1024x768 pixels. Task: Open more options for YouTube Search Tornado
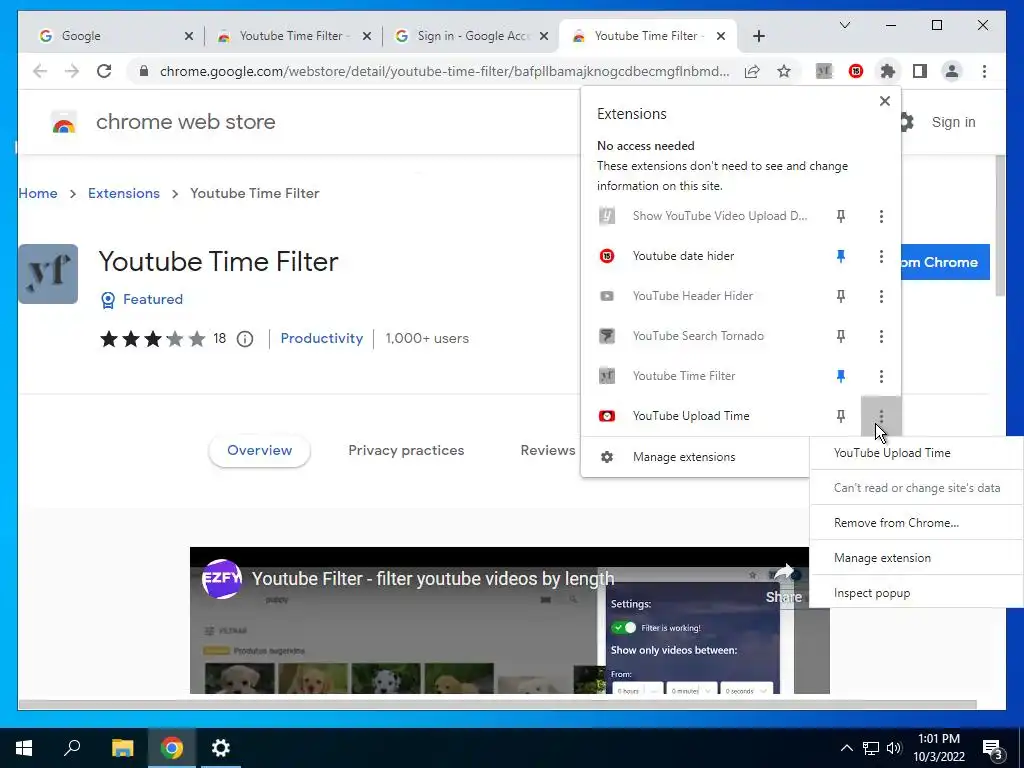point(881,336)
